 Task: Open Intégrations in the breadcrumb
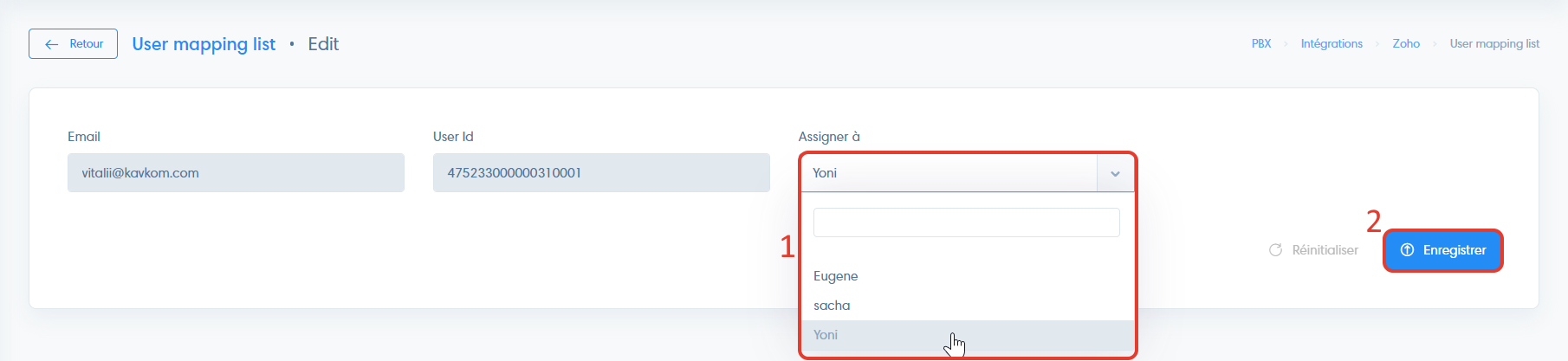click(x=1332, y=44)
